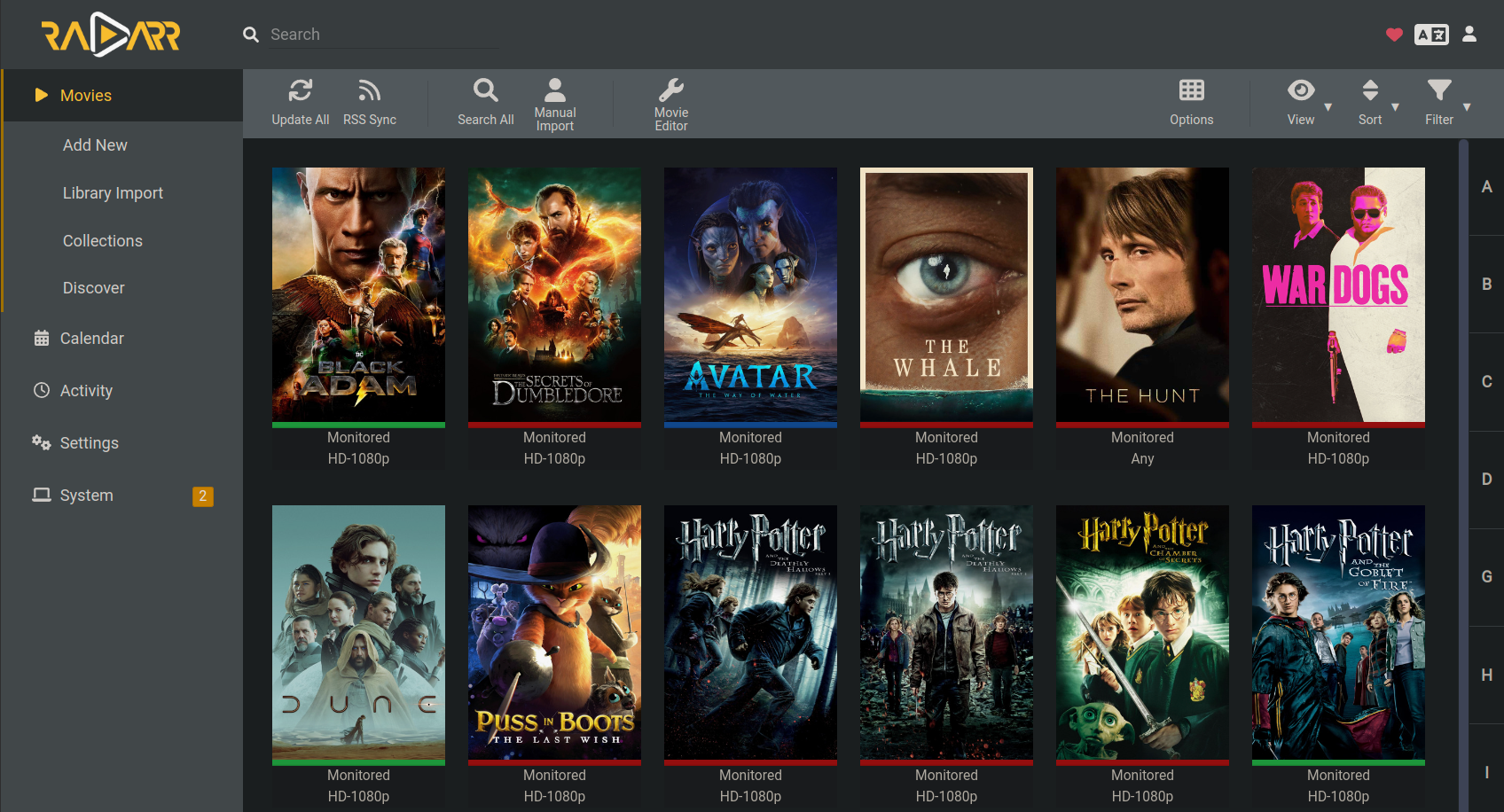
Task: Click the red heart donate icon
Action: coord(1394,35)
